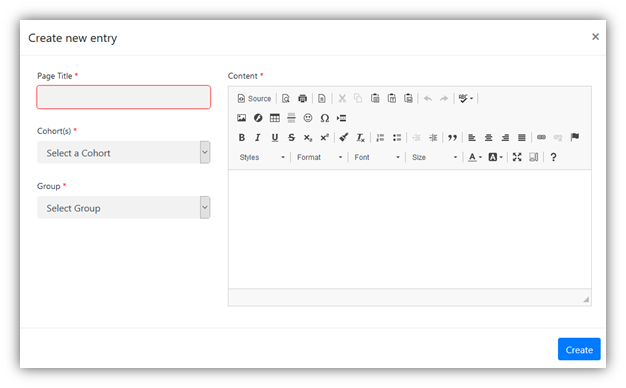
Task: Toggle bold formatting
Action: tap(242, 138)
